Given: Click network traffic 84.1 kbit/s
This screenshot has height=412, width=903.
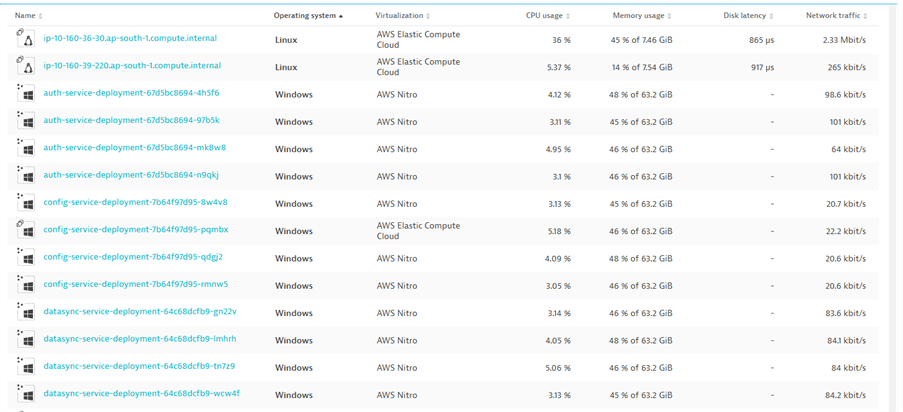Looking at the screenshot, I should [847, 341].
